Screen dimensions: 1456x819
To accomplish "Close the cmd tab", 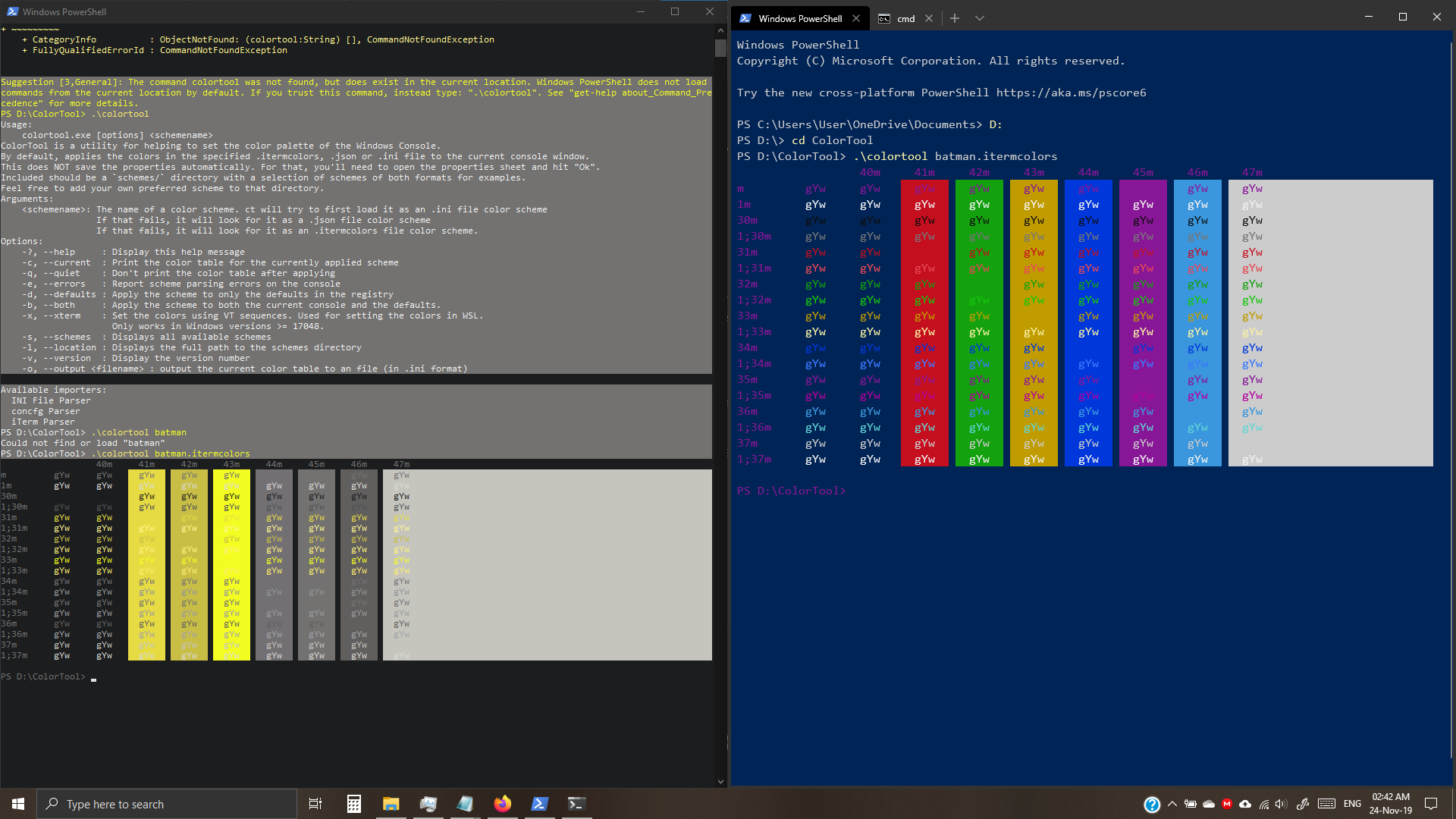I will tap(929, 18).
